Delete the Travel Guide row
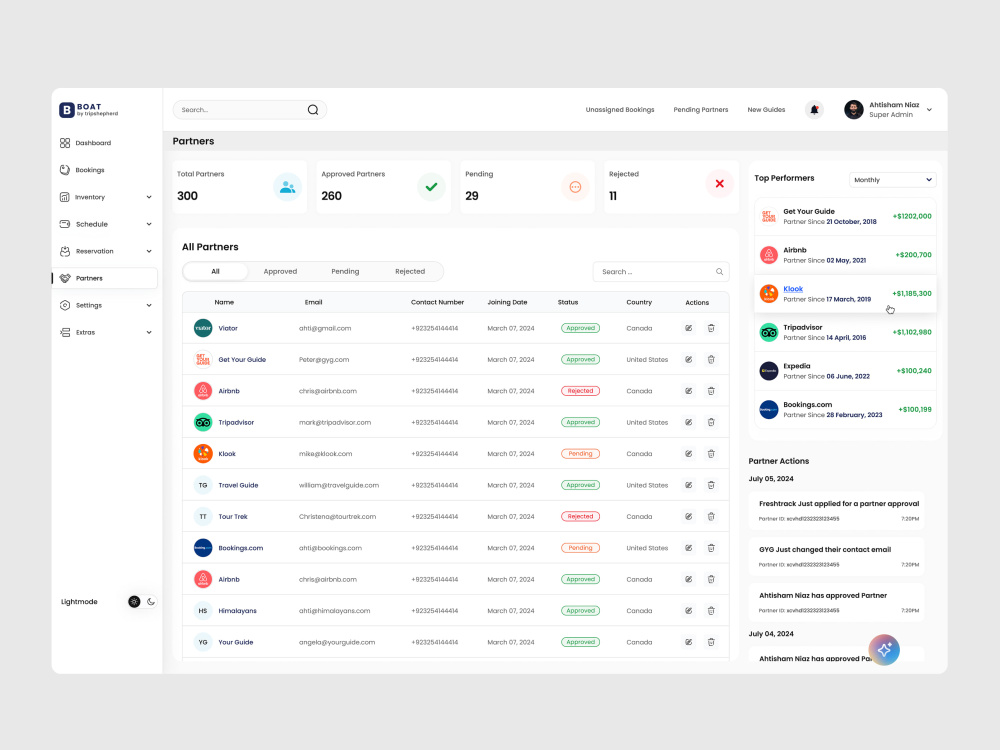Viewport: 1000px width, 750px height. [711, 485]
